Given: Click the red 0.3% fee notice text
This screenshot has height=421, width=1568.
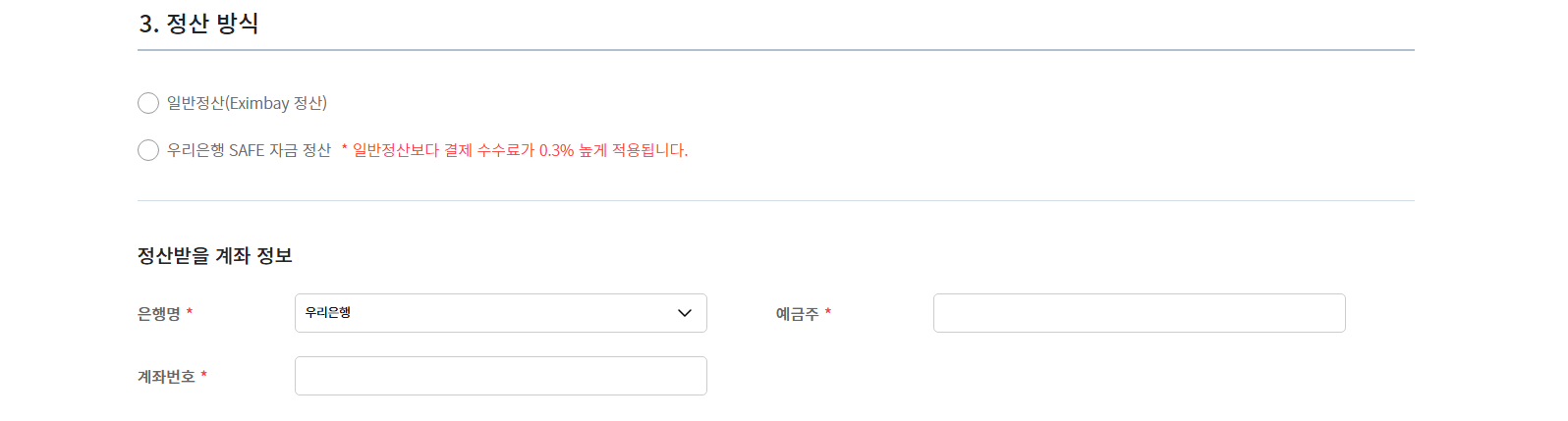Looking at the screenshot, I should click(x=521, y=150).
